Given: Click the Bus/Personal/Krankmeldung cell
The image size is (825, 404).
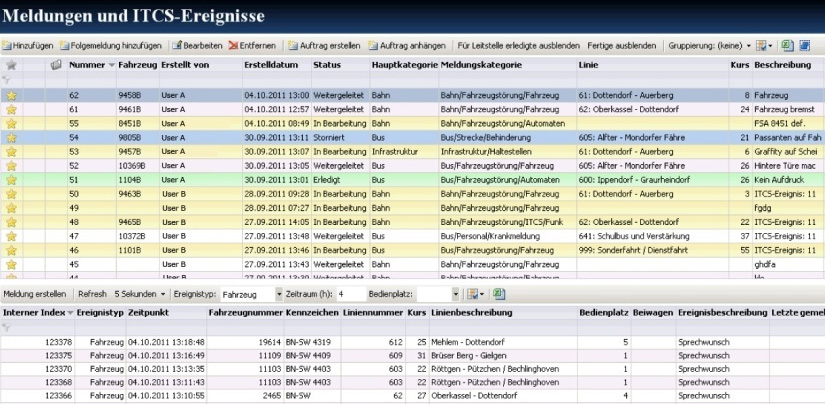Looking at the screenshot, I should (x=508, y=236).
